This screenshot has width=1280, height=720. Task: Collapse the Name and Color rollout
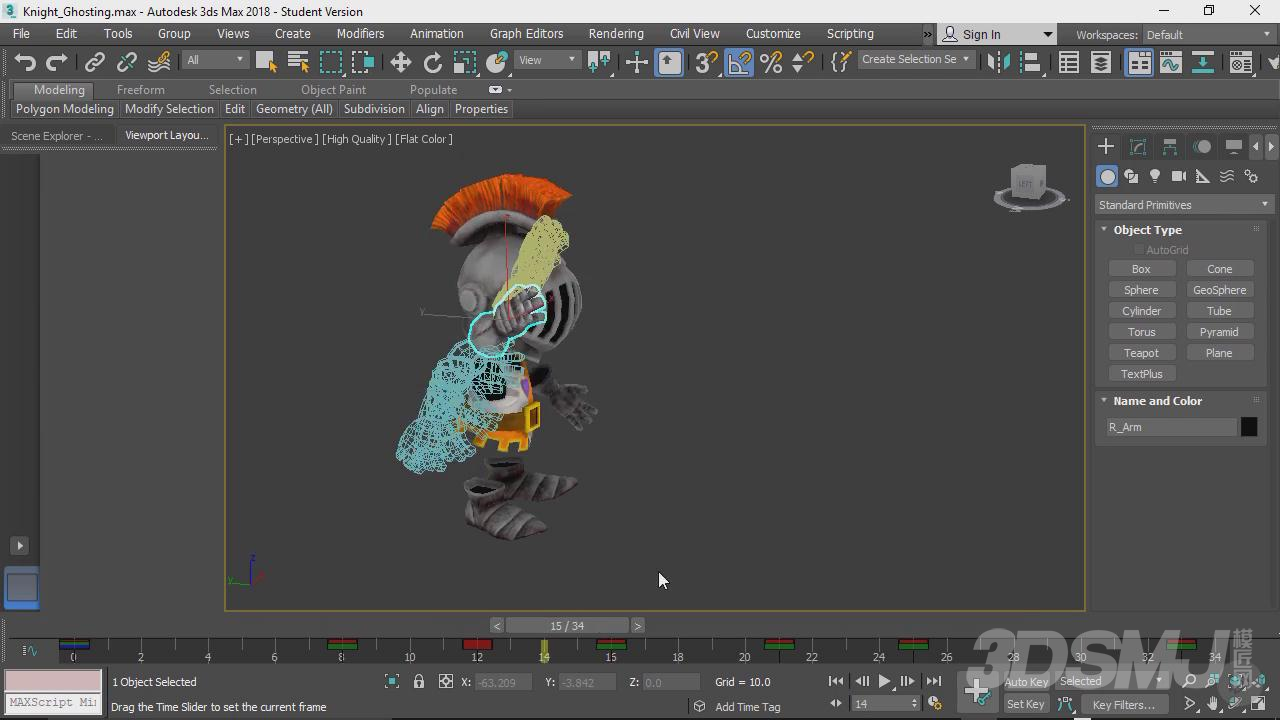point(1157,401)
